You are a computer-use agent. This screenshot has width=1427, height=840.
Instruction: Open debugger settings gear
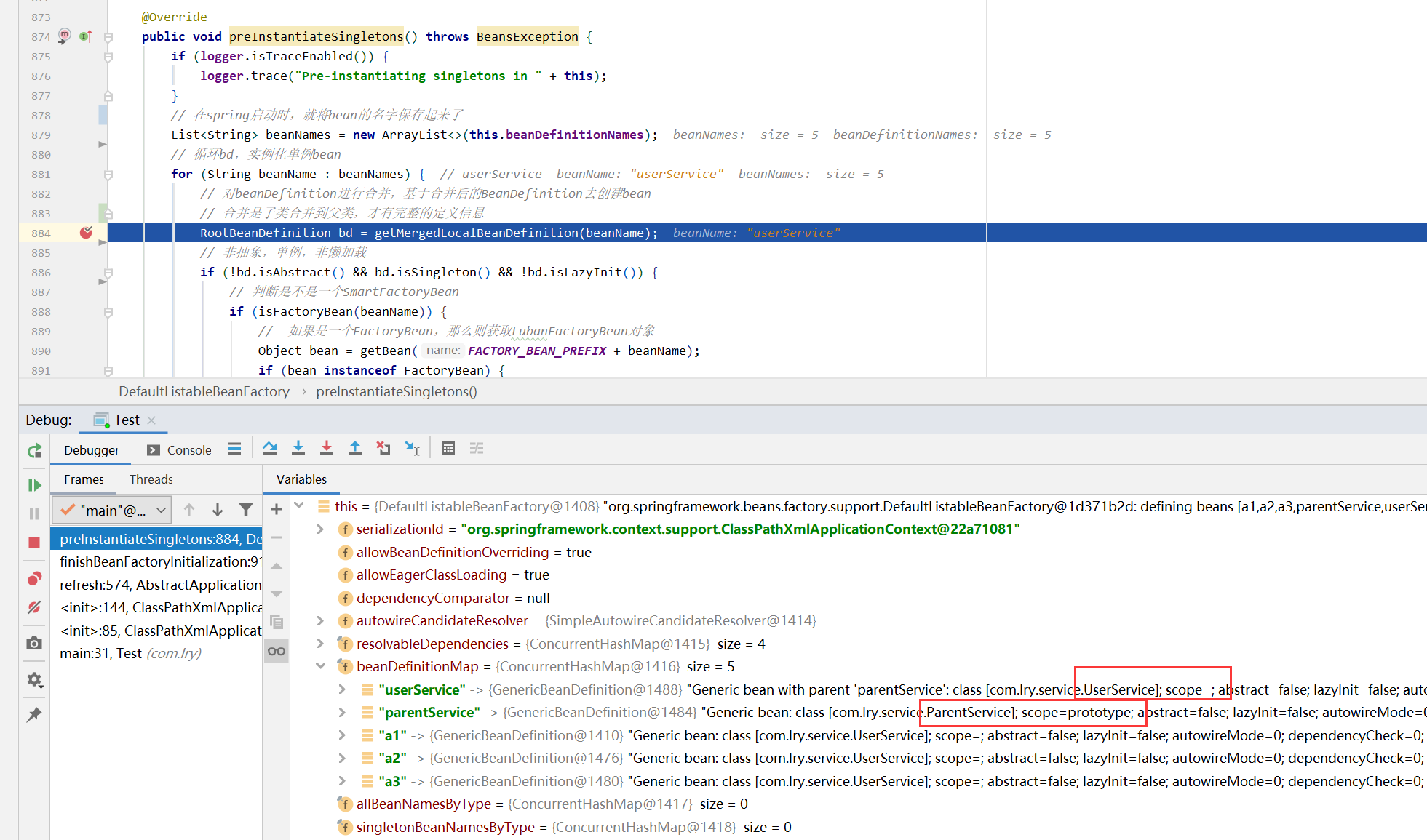point(34,680)
